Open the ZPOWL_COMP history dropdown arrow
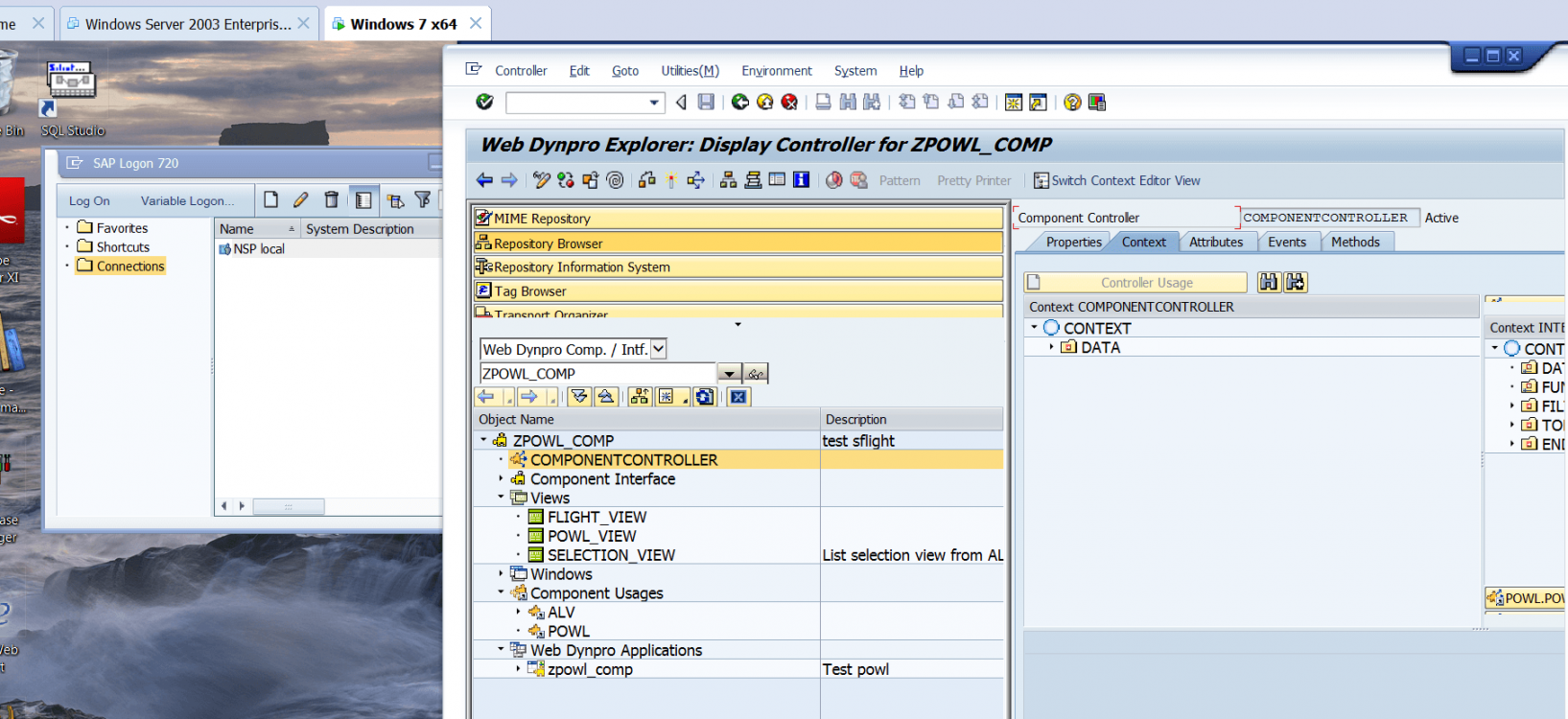 point(729,374)
